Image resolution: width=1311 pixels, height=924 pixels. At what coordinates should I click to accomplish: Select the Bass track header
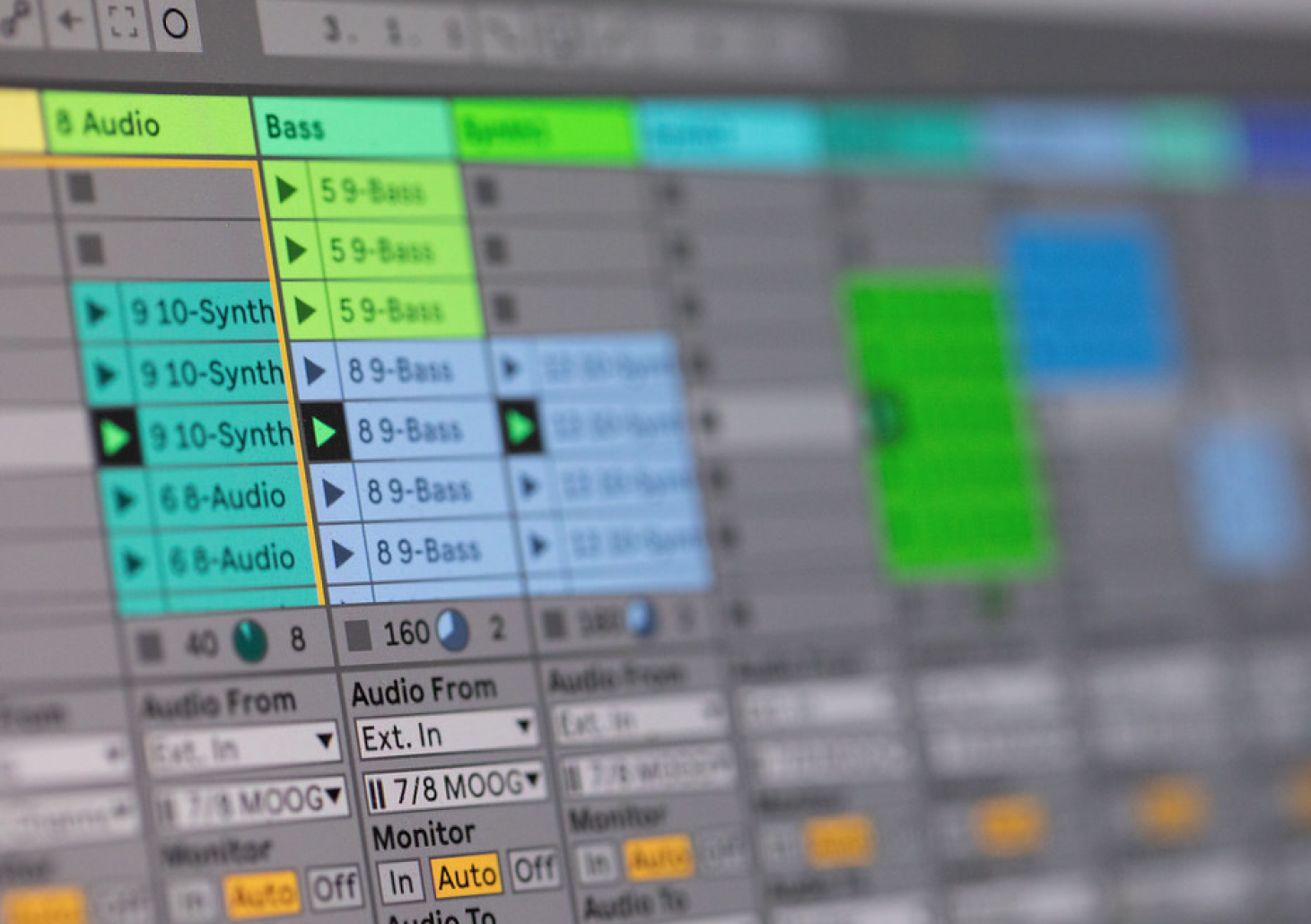pyautogui.click(x=352, y=128)
